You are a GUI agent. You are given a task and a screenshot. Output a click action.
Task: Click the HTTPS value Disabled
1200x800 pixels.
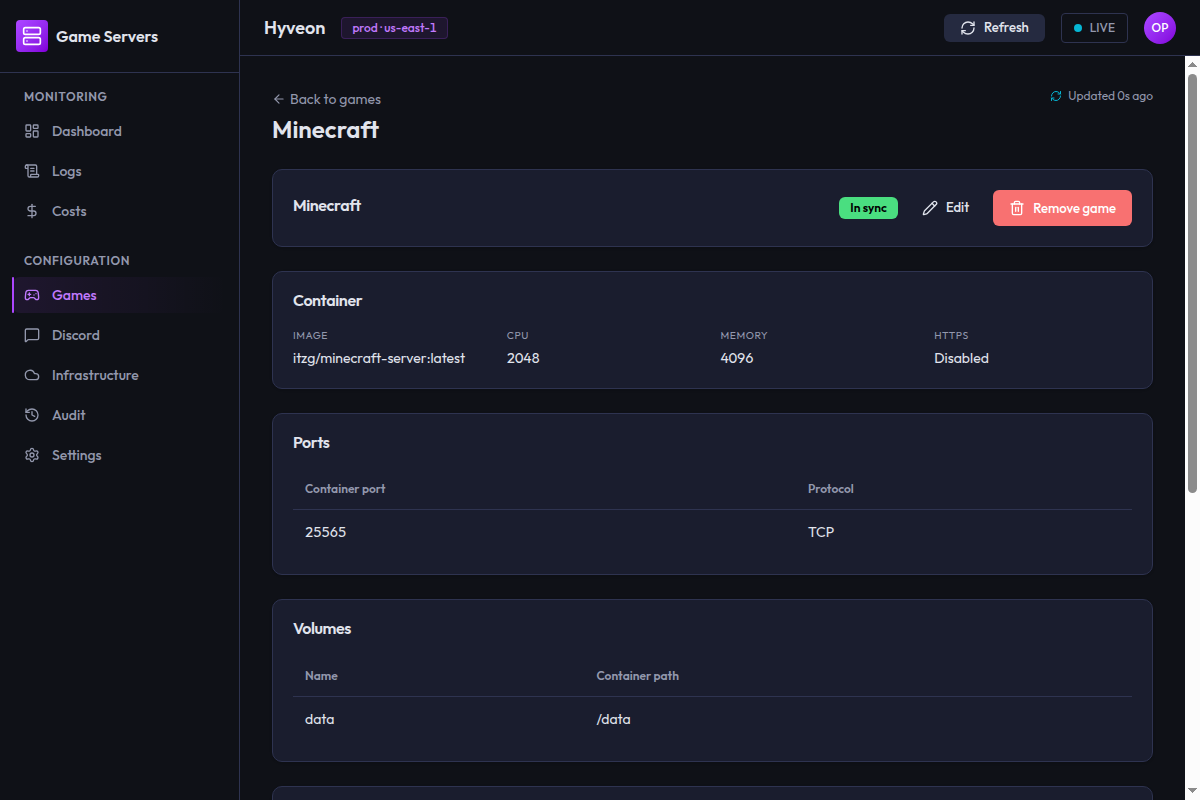[961, 358]
